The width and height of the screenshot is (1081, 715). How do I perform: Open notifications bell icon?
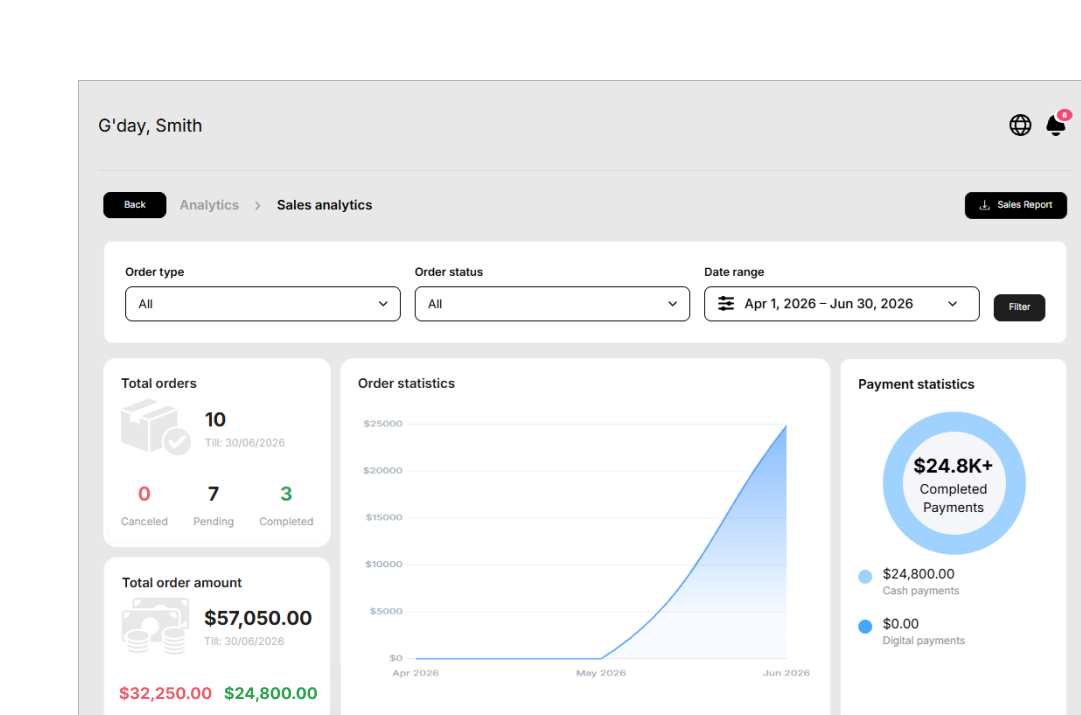click(1055, 125)
